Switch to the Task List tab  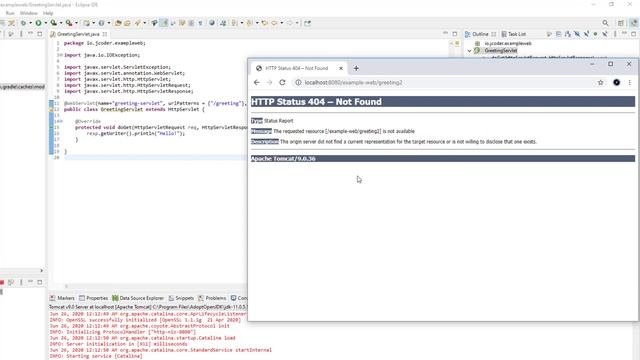pos(513,34)
